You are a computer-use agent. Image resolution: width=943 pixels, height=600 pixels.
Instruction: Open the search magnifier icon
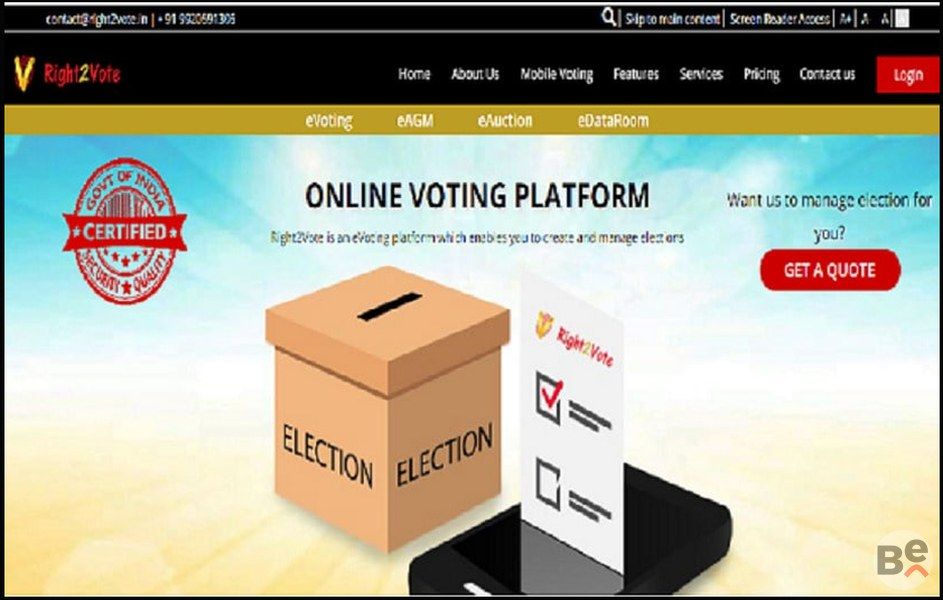pyautogui.click(x=609, y=17)
